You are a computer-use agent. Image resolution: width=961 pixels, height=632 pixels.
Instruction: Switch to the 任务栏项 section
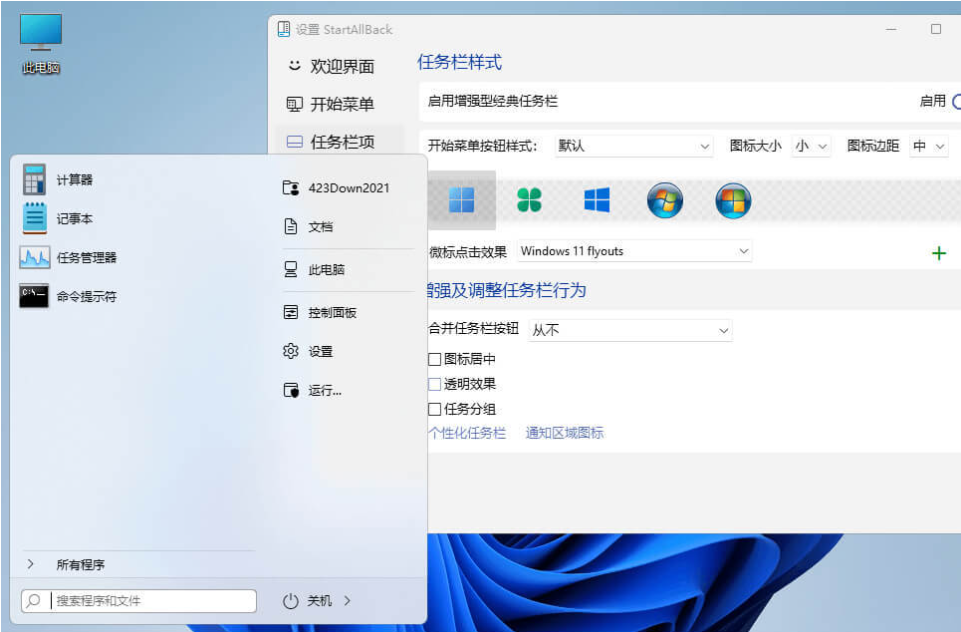coord(340,142)
